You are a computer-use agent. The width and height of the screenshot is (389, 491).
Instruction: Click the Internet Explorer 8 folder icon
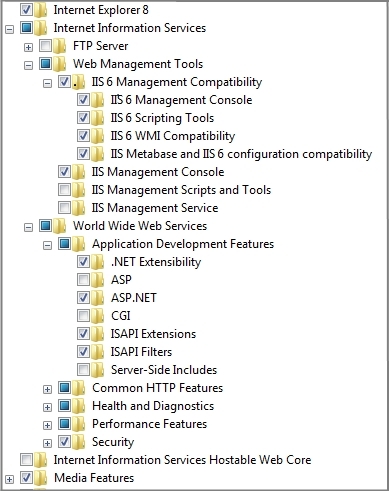tap(41, 10)
